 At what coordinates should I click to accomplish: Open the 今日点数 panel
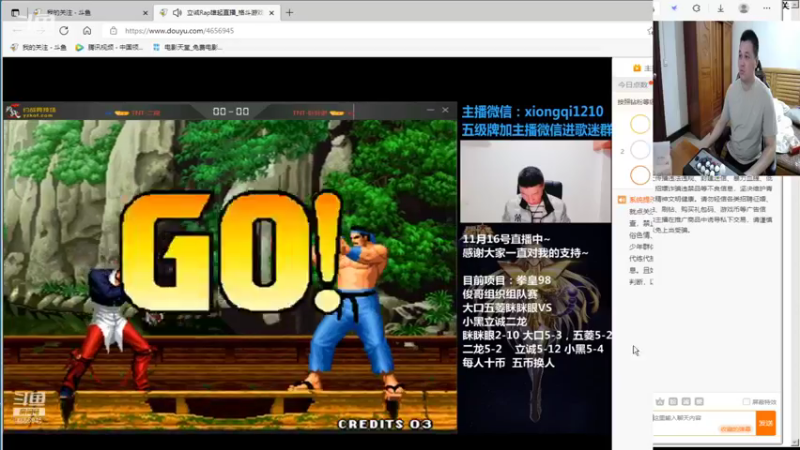pyautogui.click(x=633, y=85)
